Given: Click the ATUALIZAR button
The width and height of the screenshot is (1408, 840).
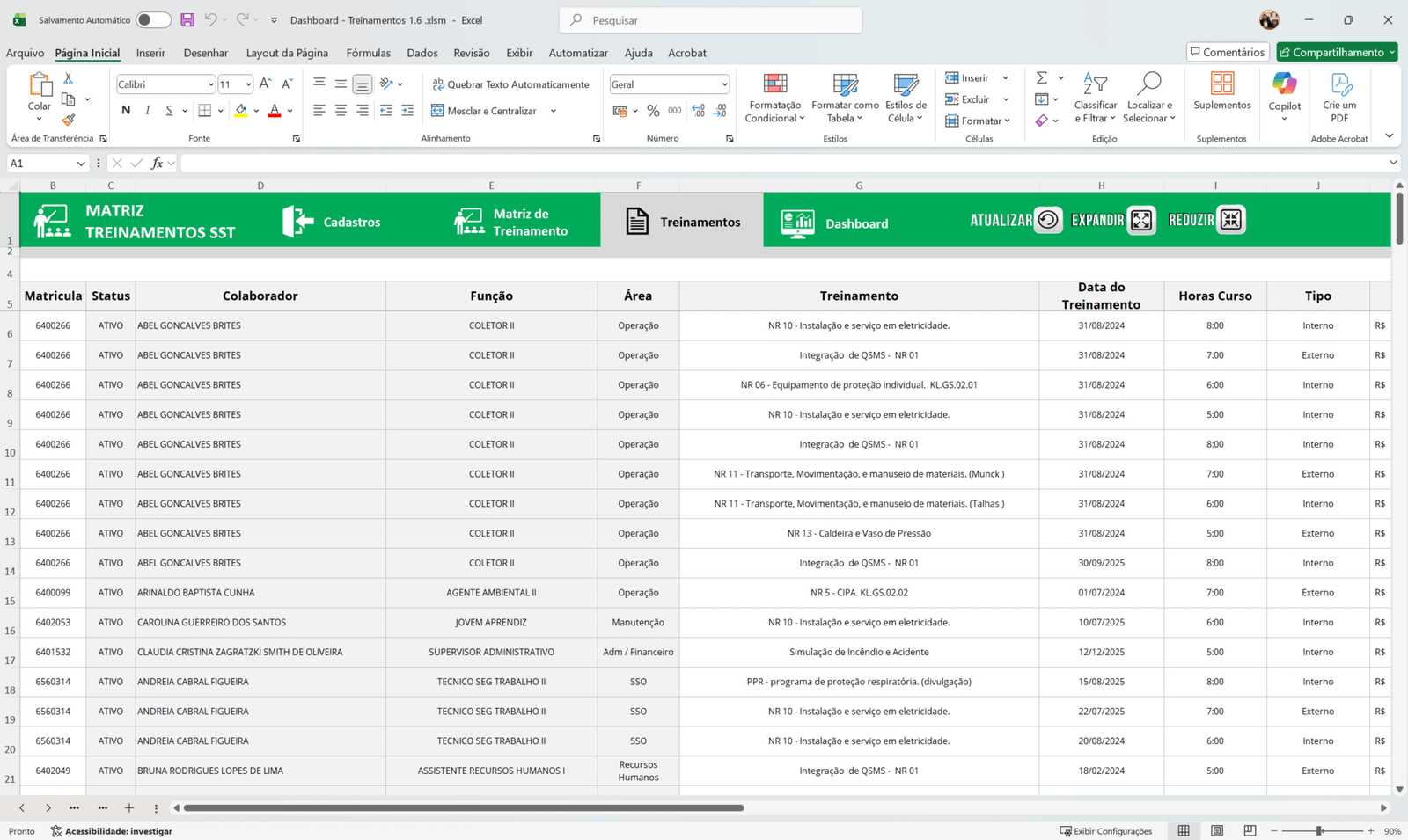Looking at the screenshot, I should click(x=1016, y=220).
